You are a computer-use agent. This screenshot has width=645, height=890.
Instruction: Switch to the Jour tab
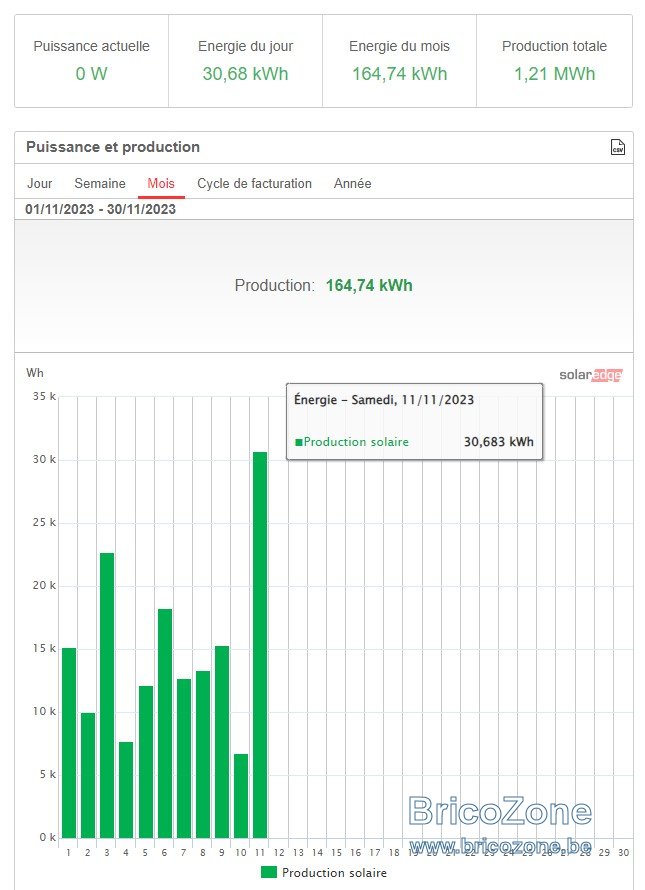(x=40, y=183)
